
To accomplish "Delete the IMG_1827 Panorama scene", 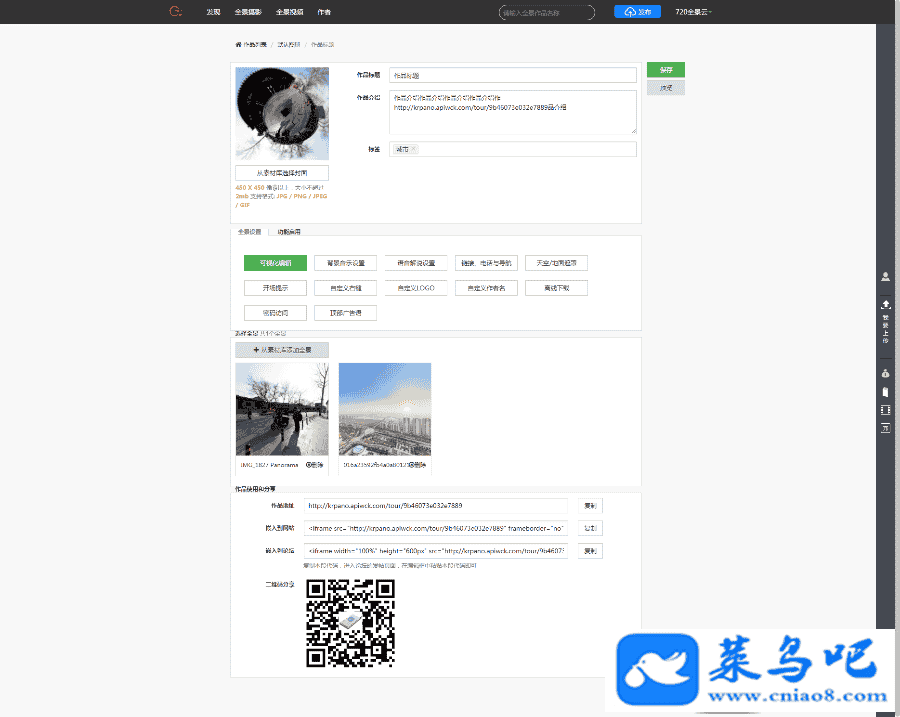I will click(313, 465).
